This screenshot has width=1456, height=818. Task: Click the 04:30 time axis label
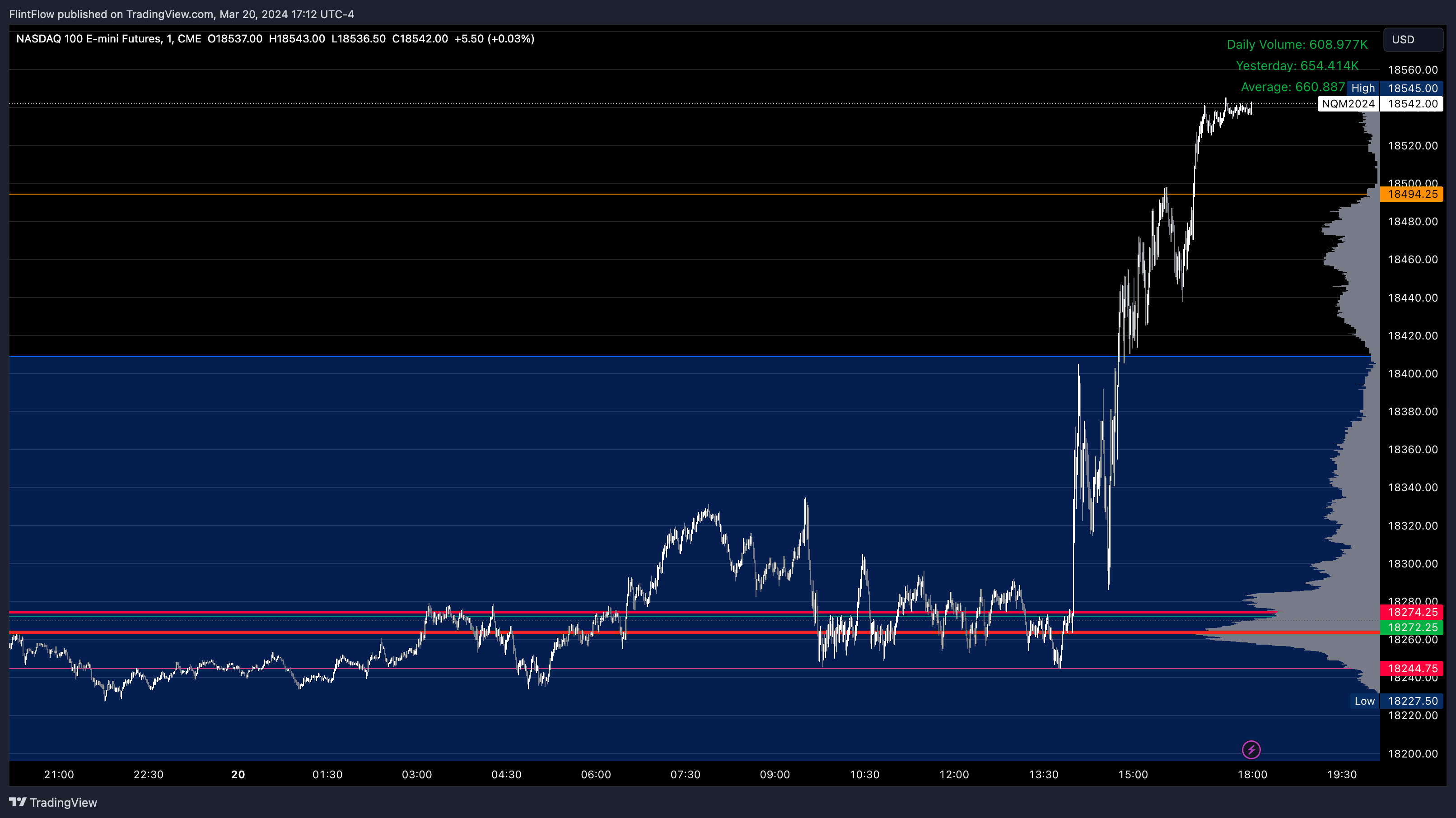506,775
